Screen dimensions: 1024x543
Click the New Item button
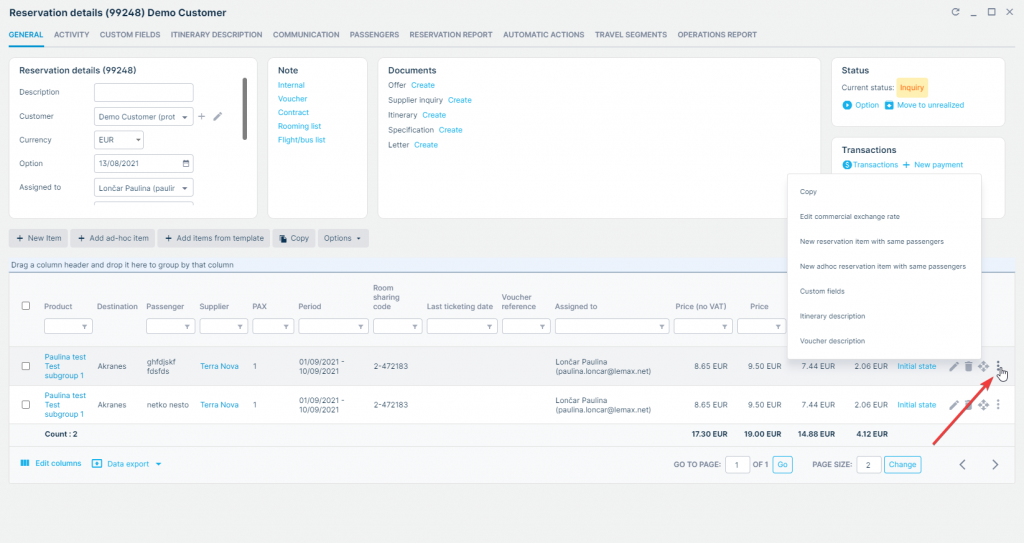(x=39, y=239)
